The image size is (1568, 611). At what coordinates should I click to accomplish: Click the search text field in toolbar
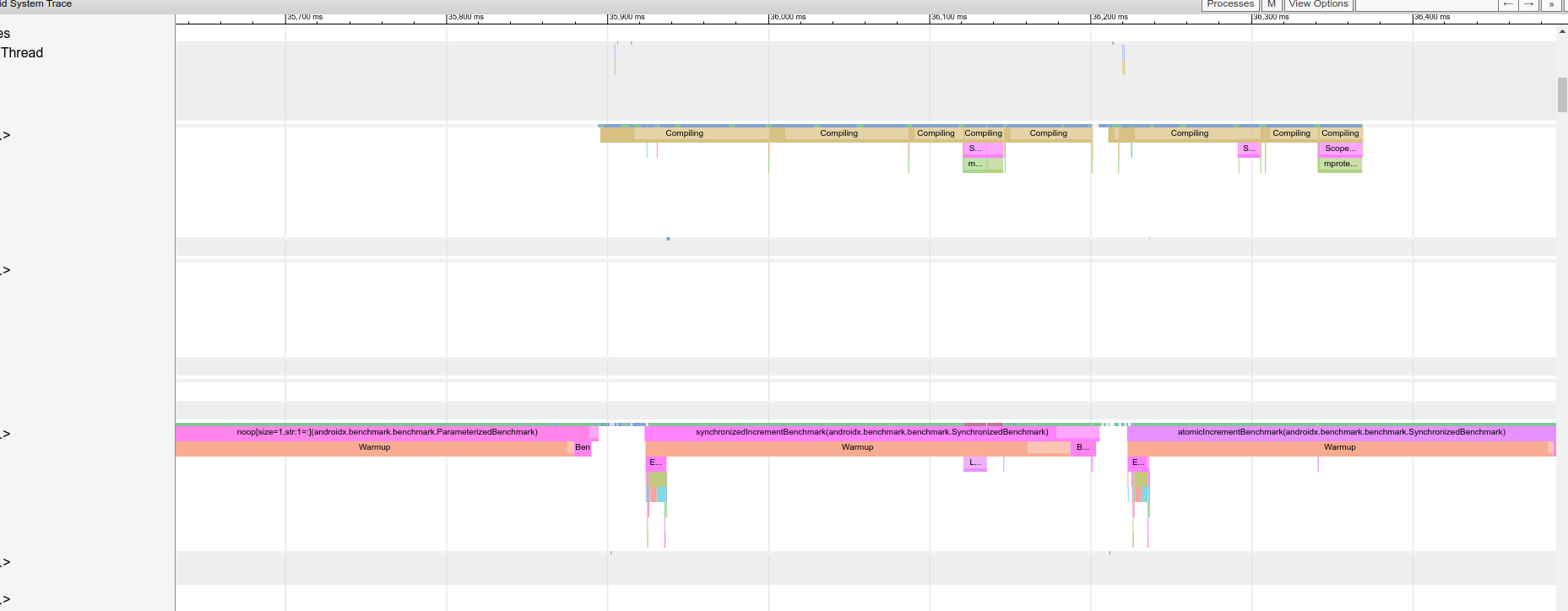point(1426,4)
